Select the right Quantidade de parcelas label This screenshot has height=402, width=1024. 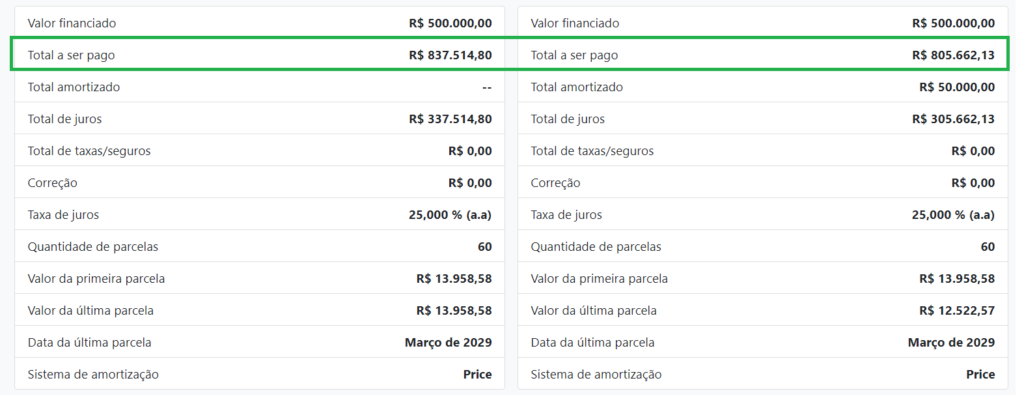click(596, 247)
